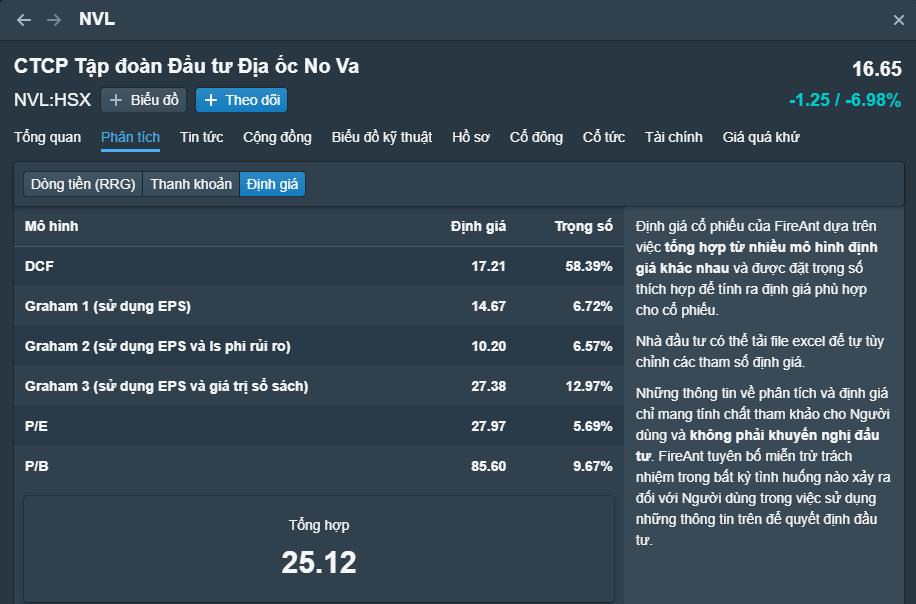Select the Graham 3 model row
Screen dimensions: 916x604
click(319, 386)
